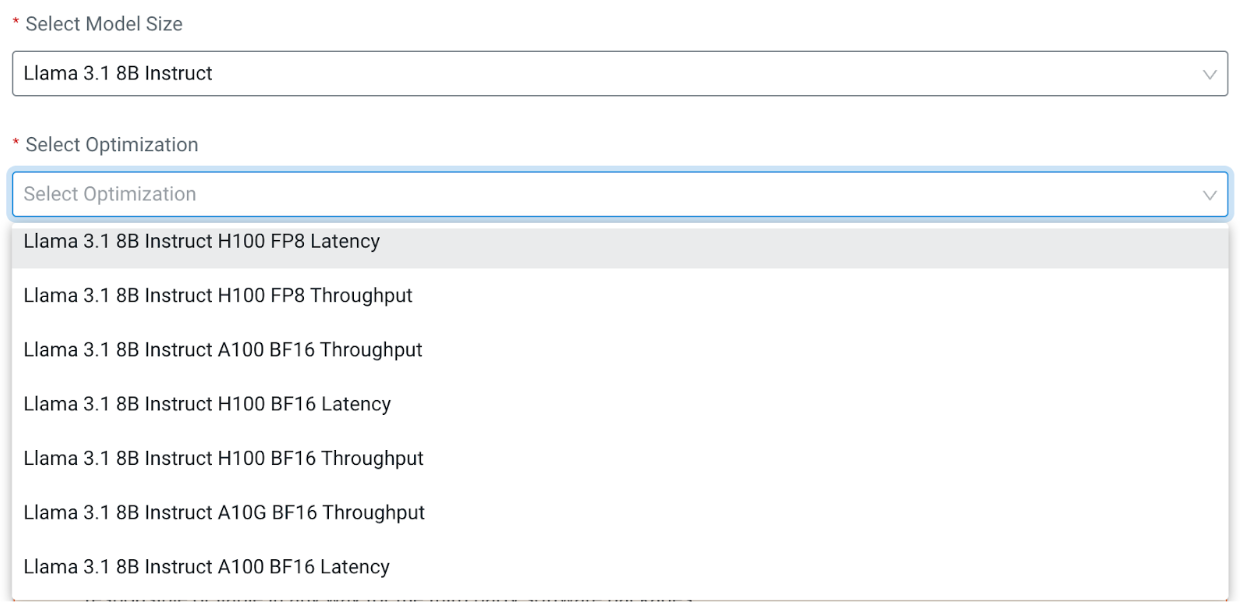Image resolution: width=1240 pixels, height=616 pixels.
Task: Pick Llama 3.1 8B Instruct A100 BF16 Throughput
Action: click(223, 350)
